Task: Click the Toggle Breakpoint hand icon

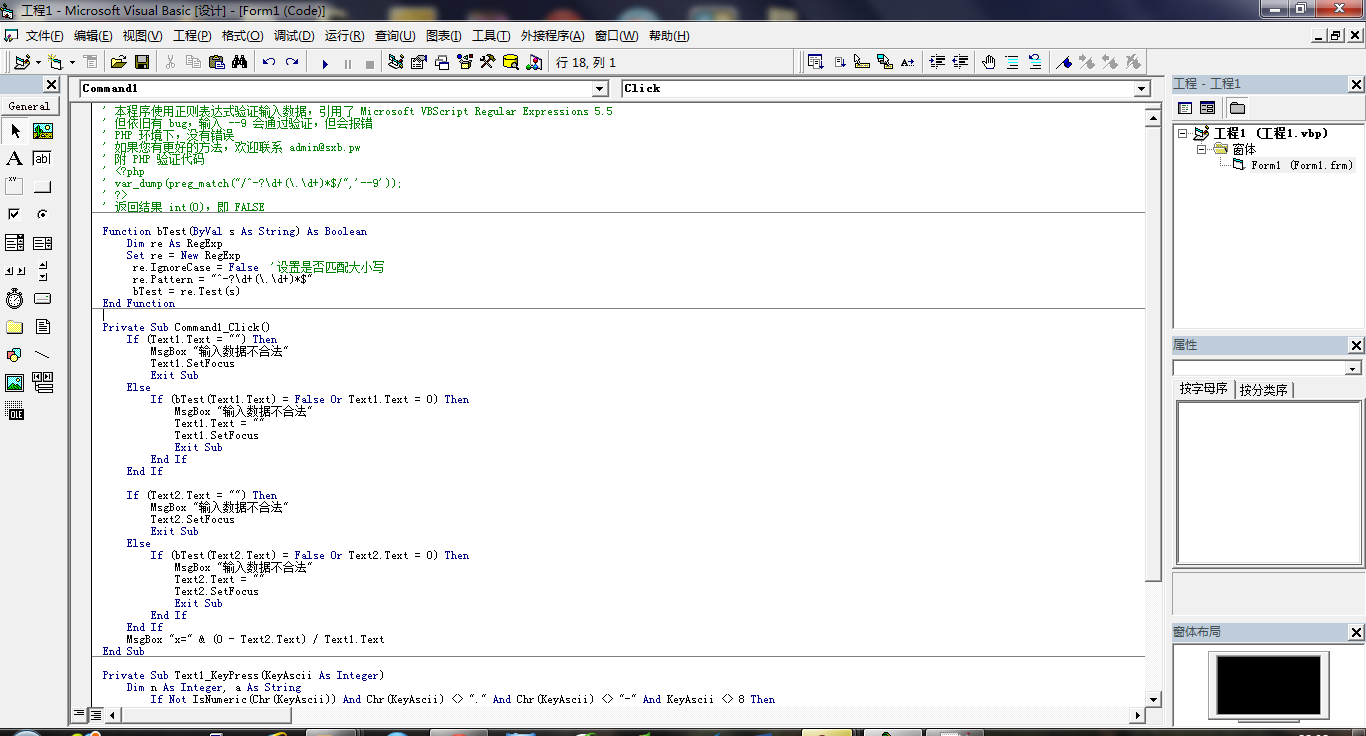Action: (x=988, y=62)
